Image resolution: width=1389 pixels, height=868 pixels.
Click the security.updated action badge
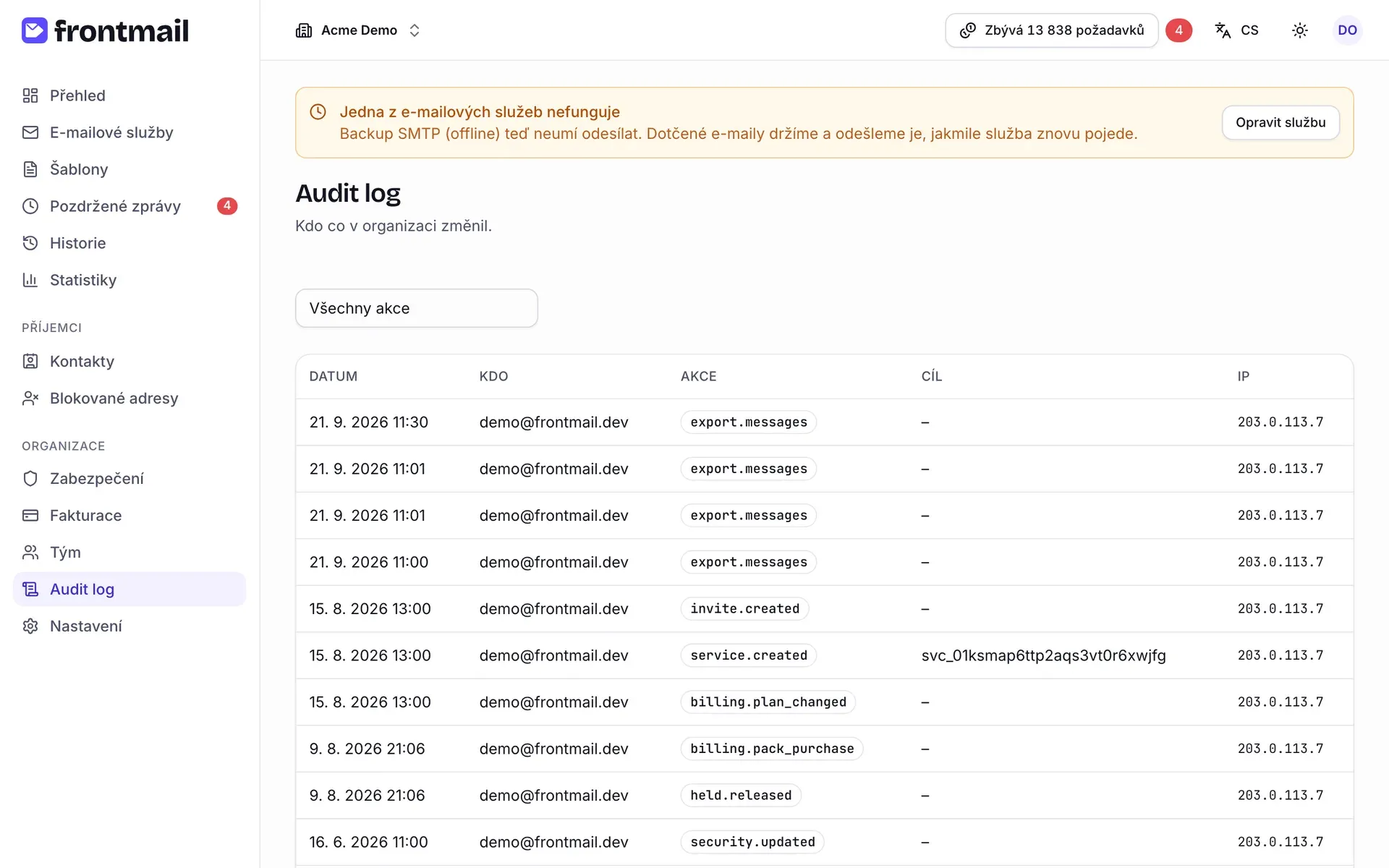pos(752,842)
